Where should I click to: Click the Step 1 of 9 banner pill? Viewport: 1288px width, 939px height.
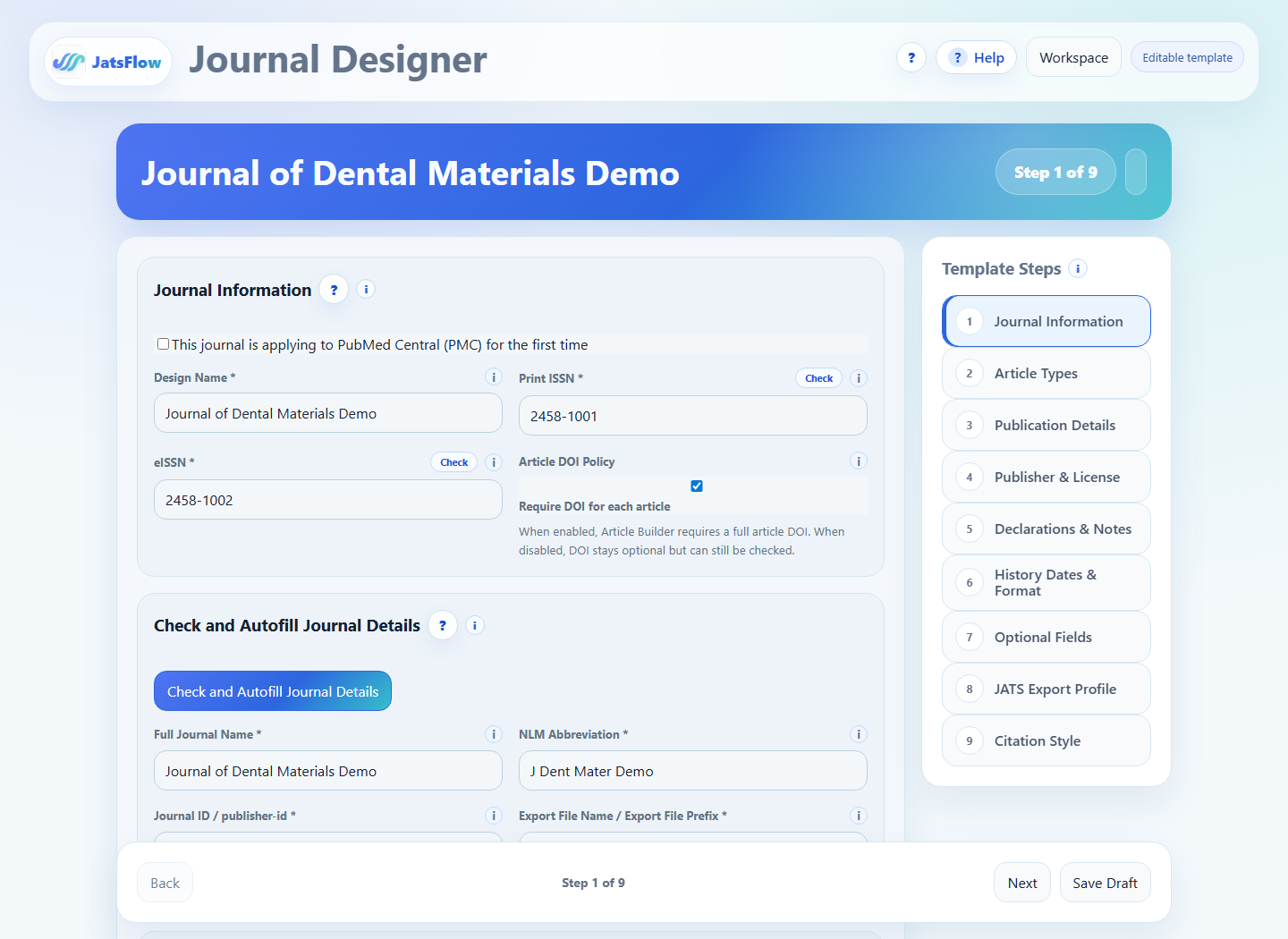click(1055, 172)
